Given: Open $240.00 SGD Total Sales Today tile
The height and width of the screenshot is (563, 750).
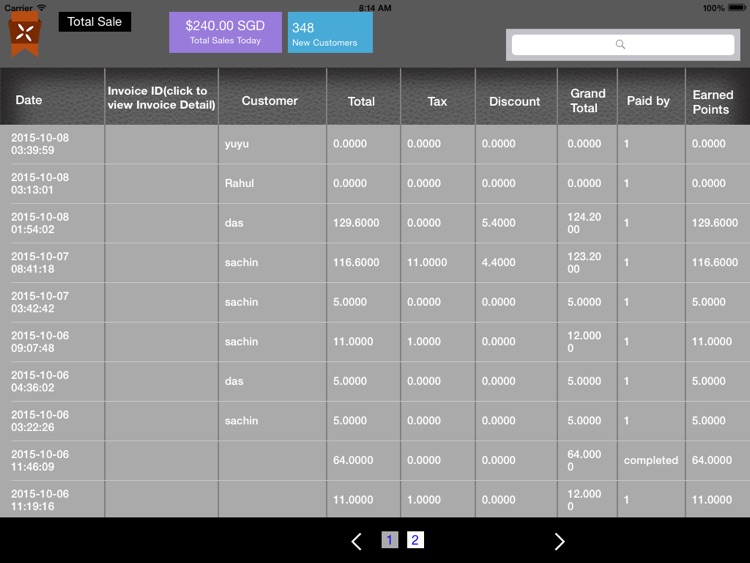Looking at the screenshot, I should pos(225,32).
